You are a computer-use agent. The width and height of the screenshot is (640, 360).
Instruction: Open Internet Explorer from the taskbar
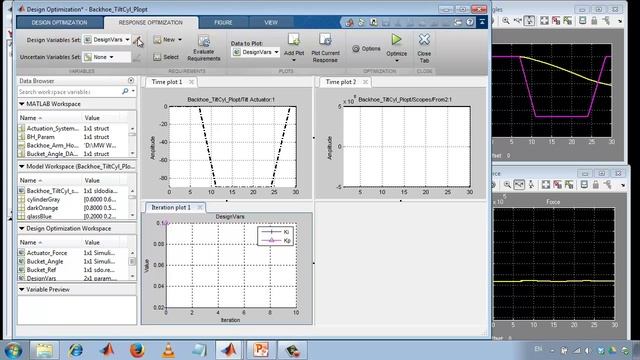pos(76,350)
